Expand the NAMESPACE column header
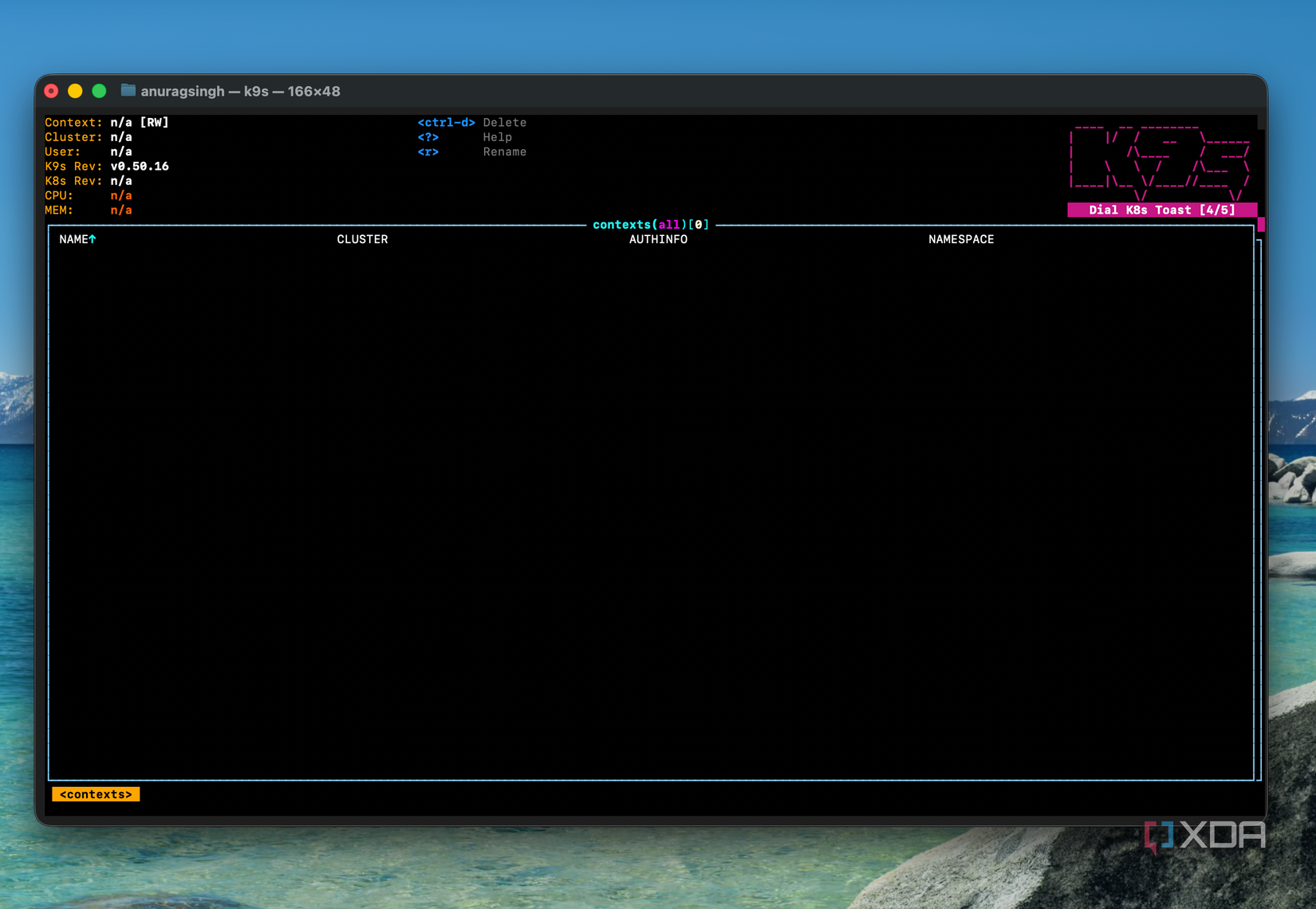 [x=961, y=239]
